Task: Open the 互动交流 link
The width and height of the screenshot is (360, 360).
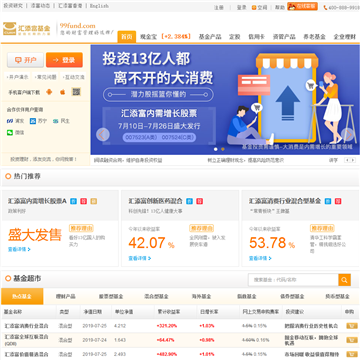Action: point(73,77)
